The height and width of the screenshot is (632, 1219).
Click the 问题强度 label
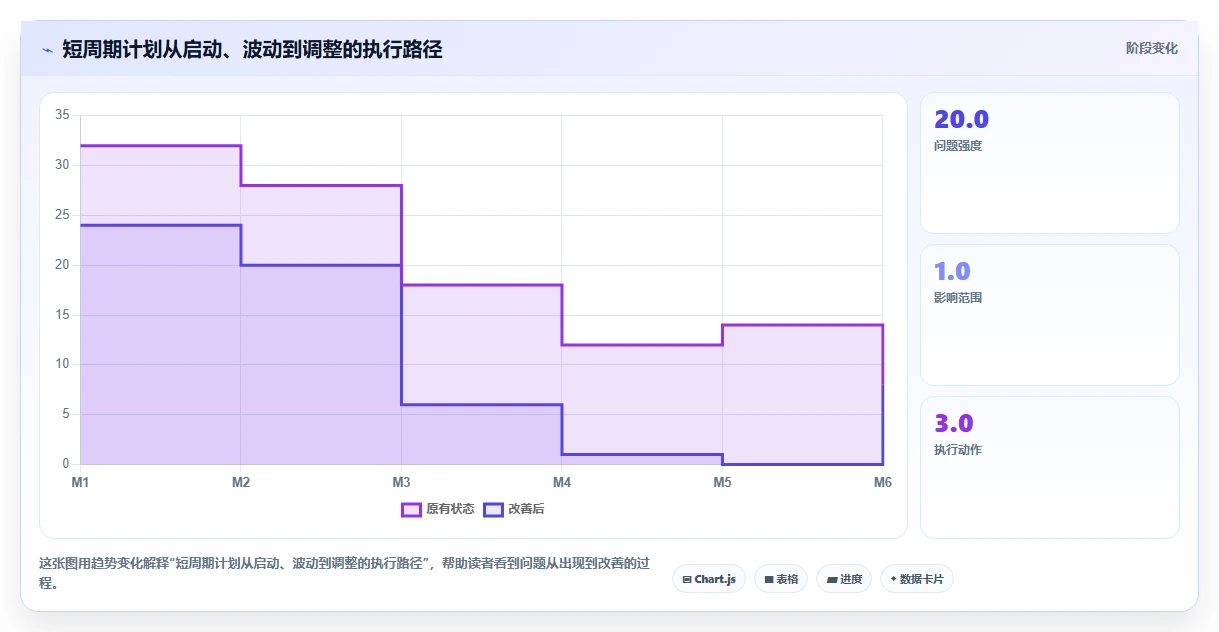958,146
